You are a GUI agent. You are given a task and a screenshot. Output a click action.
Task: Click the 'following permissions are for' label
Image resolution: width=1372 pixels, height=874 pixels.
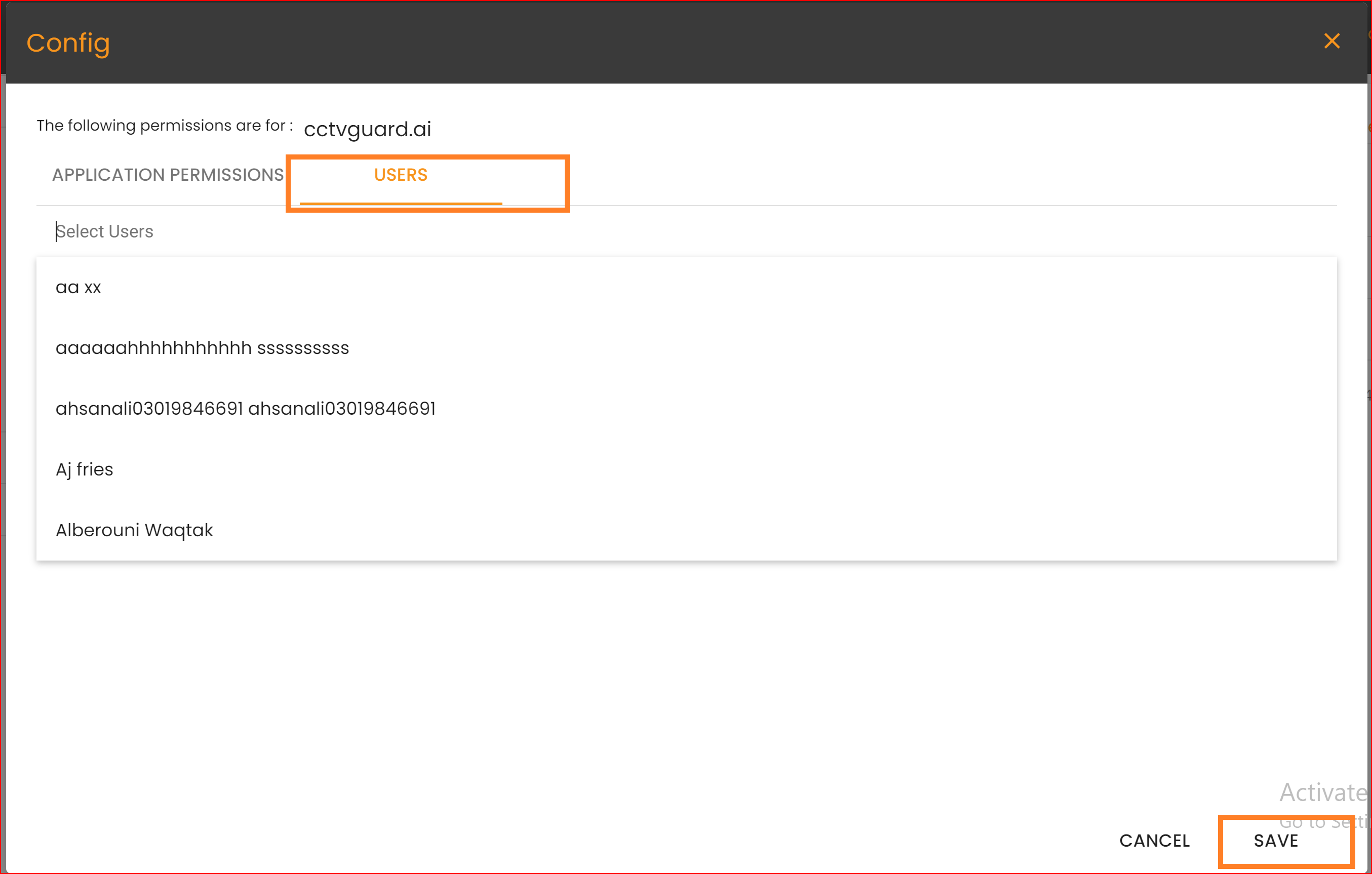click(165, 126)
